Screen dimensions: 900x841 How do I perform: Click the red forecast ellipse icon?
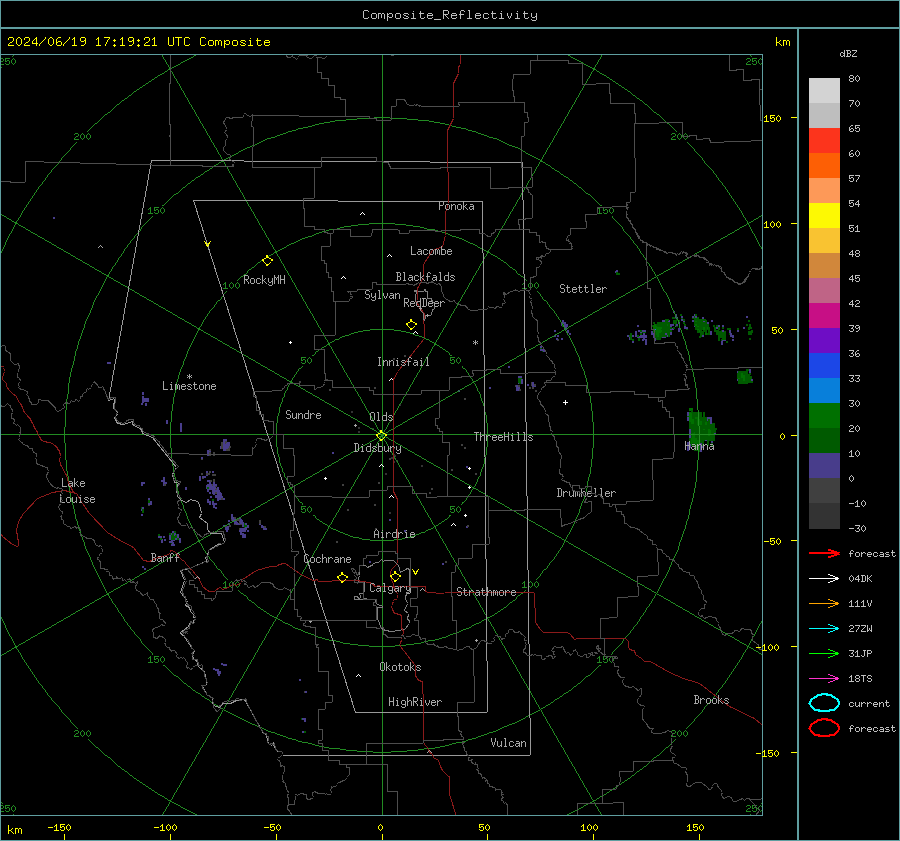coord(824,728)
